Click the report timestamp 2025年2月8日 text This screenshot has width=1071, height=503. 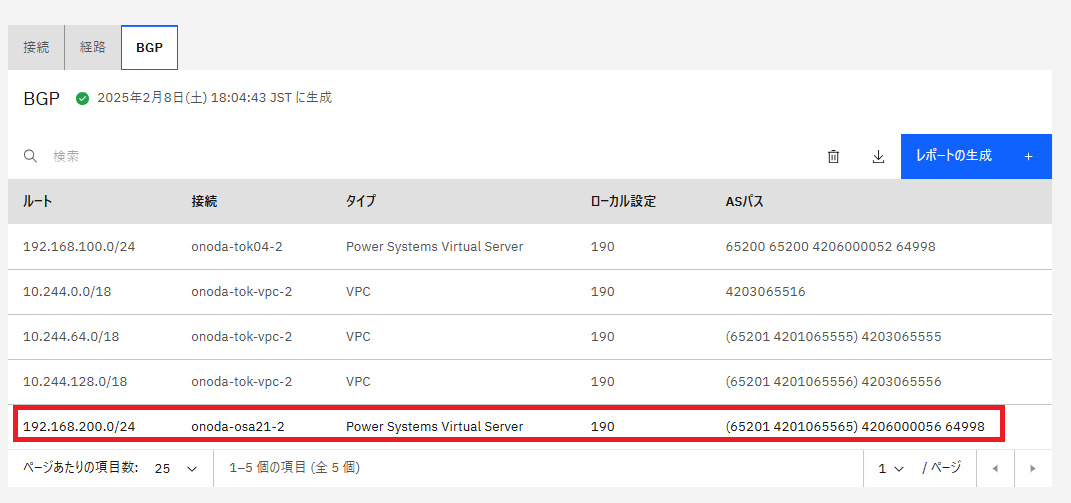coord(214,98)
